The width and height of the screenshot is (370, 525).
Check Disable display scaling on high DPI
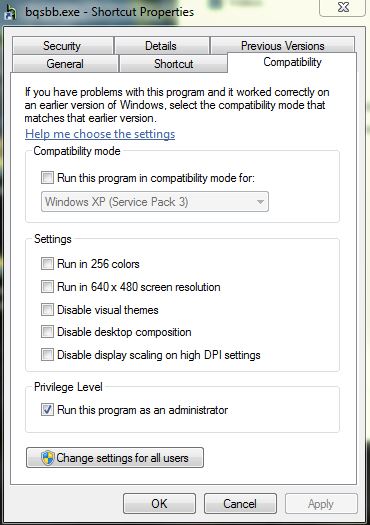47,355
